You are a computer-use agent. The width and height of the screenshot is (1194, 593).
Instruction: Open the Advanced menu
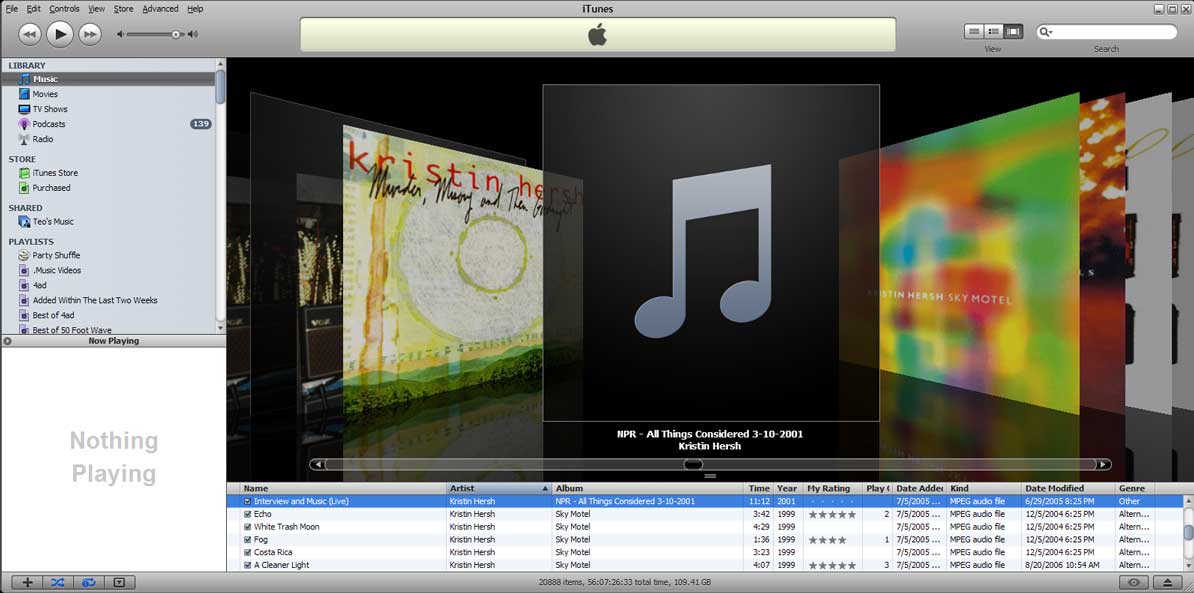pos(160,9)
